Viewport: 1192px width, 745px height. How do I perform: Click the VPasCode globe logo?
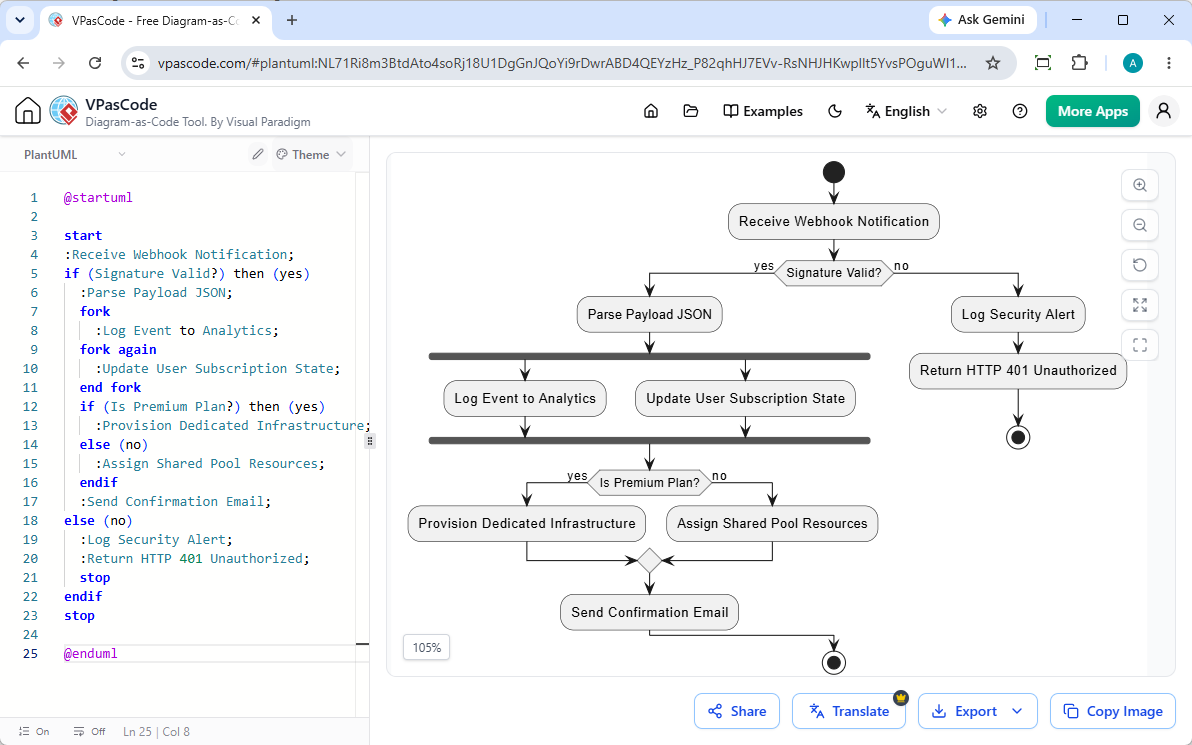64,111
